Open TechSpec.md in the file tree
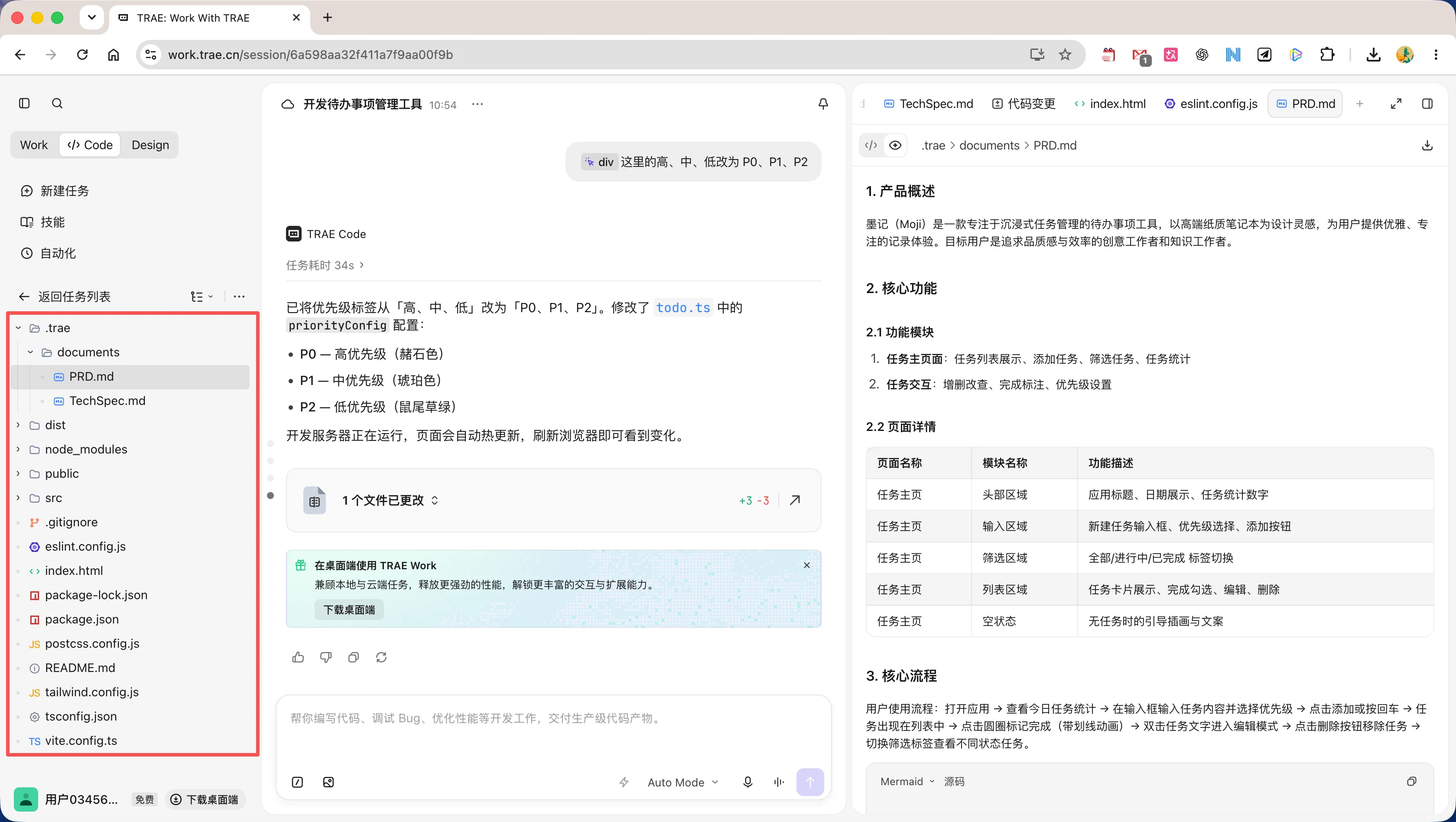The height and width of the screenshot is (822, 1456). pyautogui.click(x=130, y=401)
